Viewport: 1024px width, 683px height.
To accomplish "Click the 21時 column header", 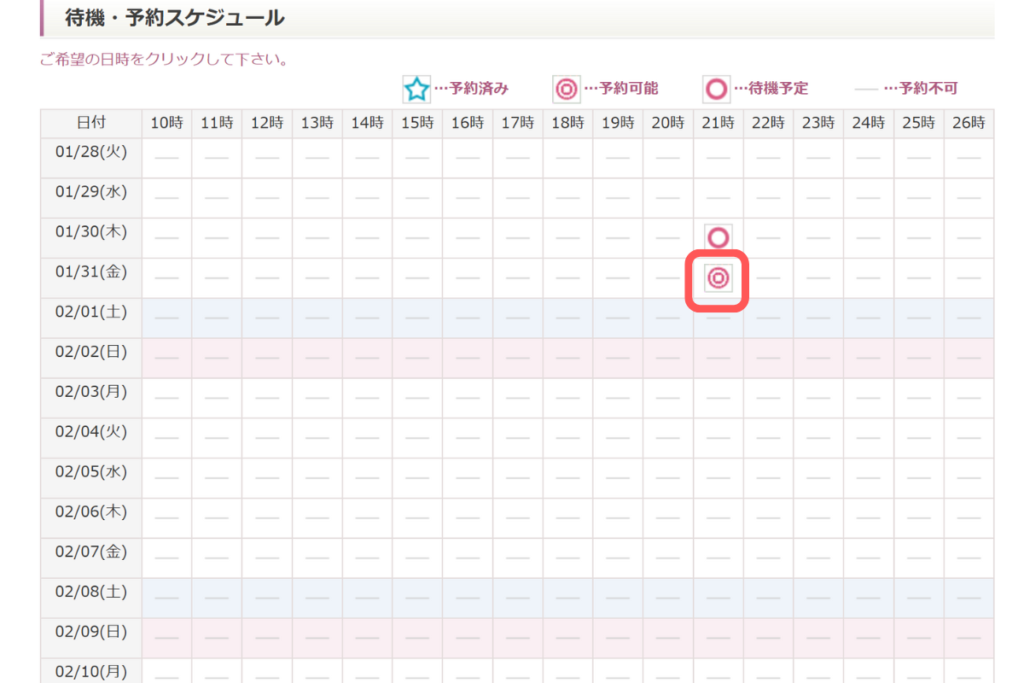I will click(718, 123).
